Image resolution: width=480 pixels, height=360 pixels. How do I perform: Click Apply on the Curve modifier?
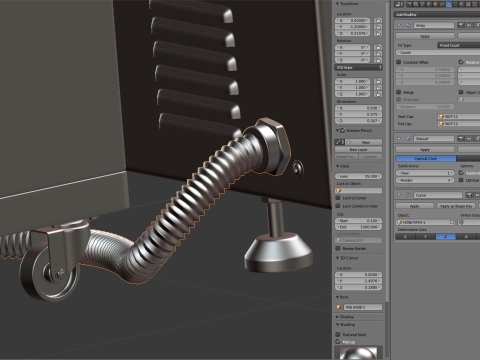click(x=415, y=206)
